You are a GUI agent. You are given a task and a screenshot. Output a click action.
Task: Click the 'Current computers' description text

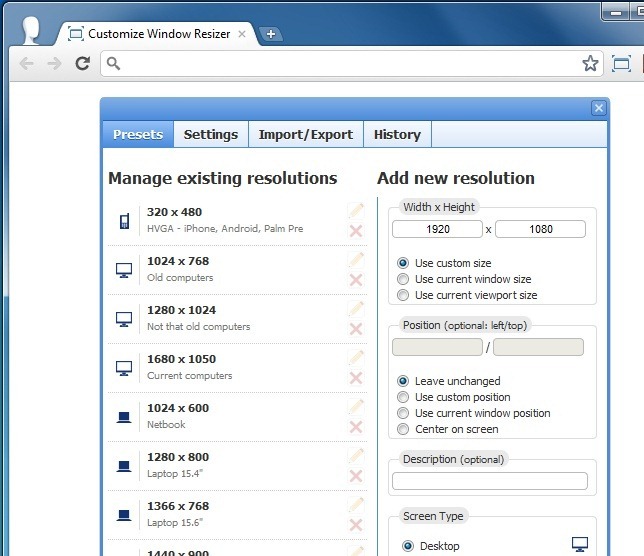tap(189, 375)
